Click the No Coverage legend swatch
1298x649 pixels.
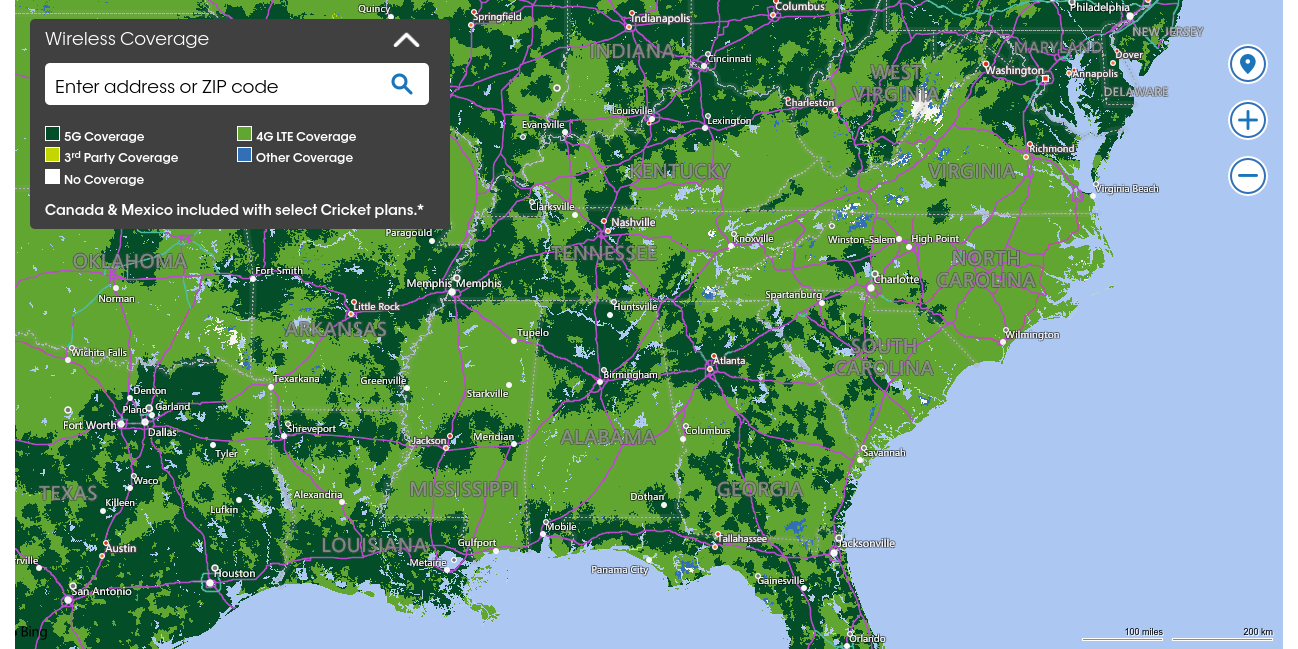coord(53,177)
